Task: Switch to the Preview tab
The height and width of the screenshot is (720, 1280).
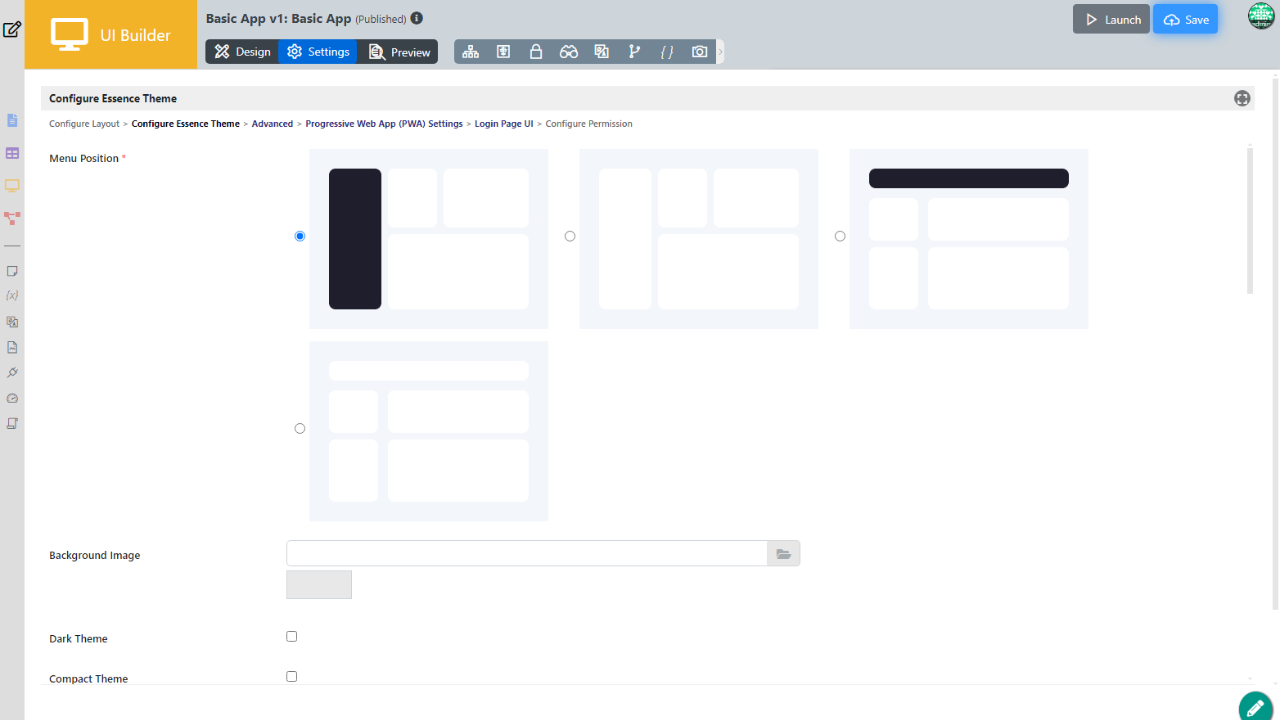Action: pos(399,52)
